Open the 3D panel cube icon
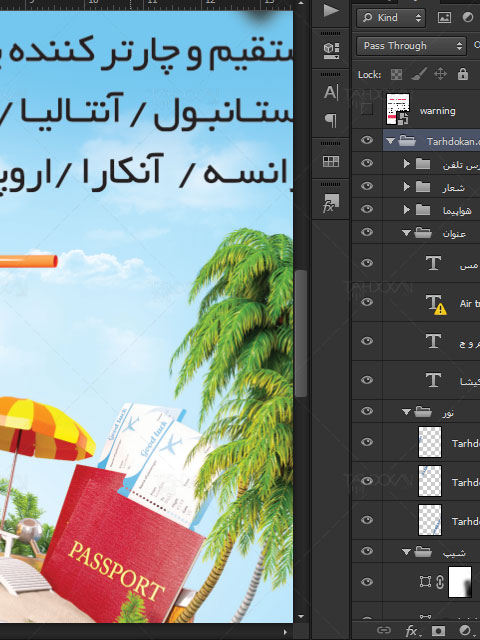The height and width of the screenshot is (640, 480). tap(331, 51)
